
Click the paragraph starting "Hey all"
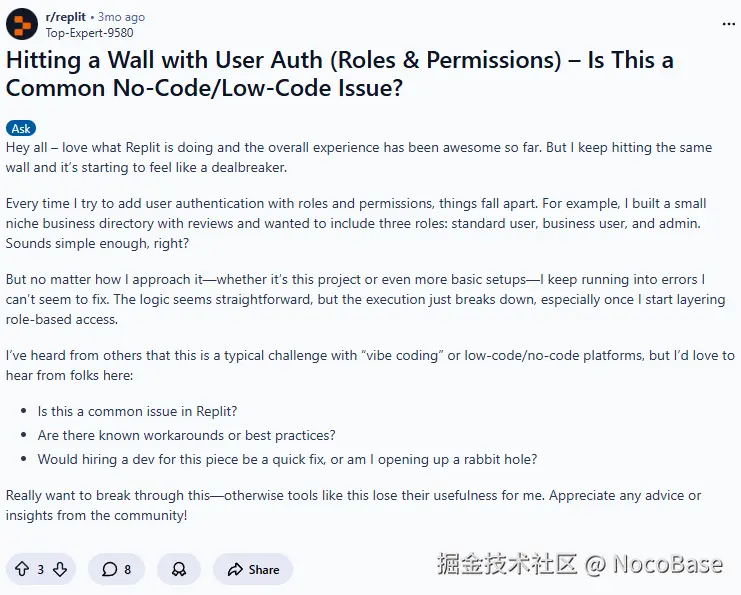point(358,157)
